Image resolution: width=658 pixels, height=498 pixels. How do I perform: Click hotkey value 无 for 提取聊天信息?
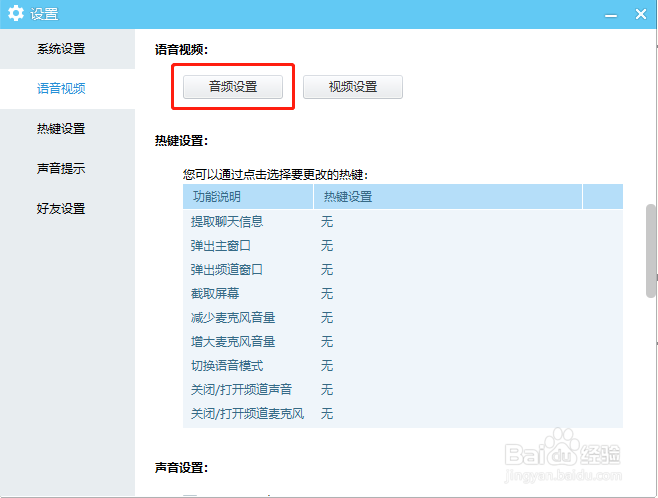click(x=327, y=221)
